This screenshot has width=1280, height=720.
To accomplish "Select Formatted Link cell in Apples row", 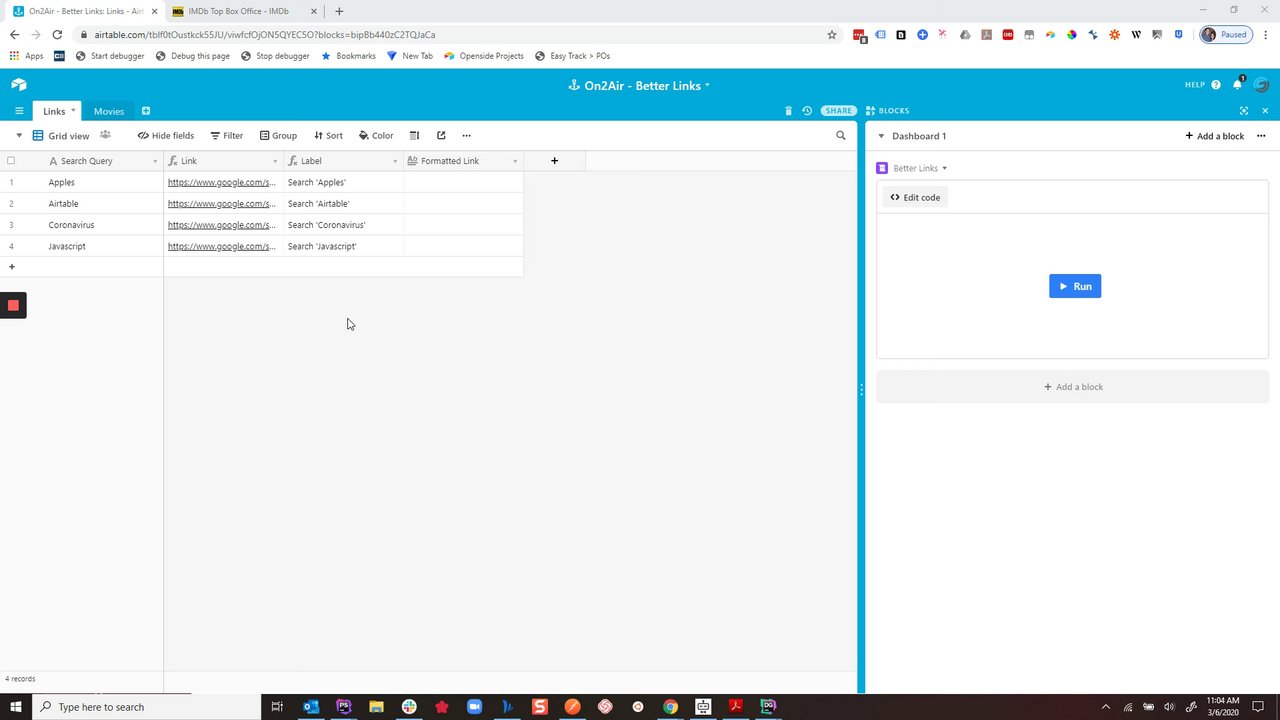I will coord(463,182).
